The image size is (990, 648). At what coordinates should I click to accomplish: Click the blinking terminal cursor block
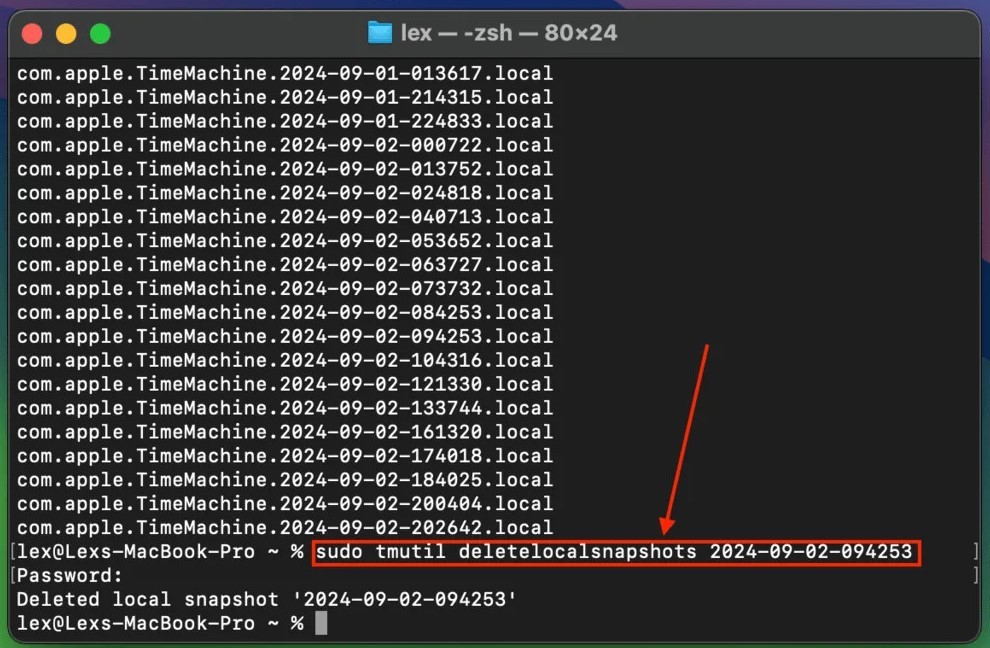[320, 622]
